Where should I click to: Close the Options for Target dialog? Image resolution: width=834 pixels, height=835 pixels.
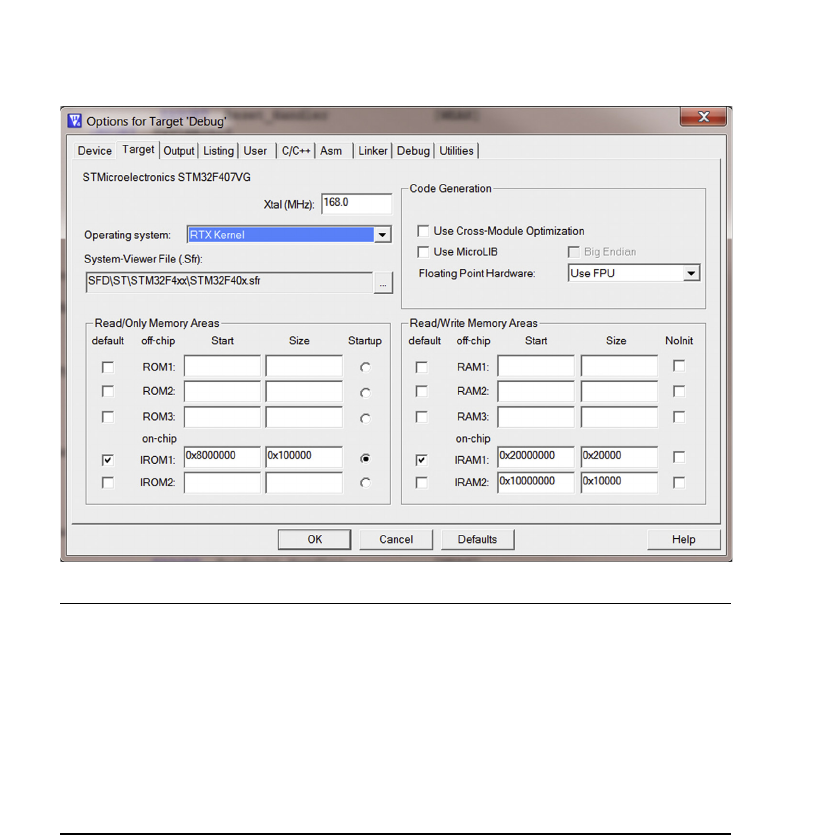703,117
